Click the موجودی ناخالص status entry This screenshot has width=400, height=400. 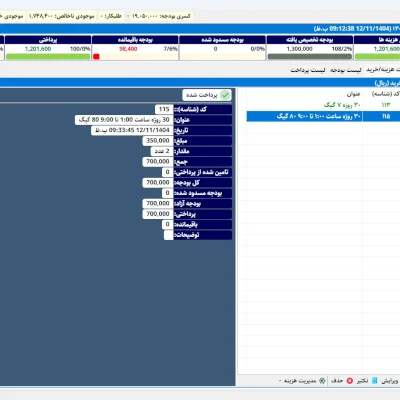61,16
